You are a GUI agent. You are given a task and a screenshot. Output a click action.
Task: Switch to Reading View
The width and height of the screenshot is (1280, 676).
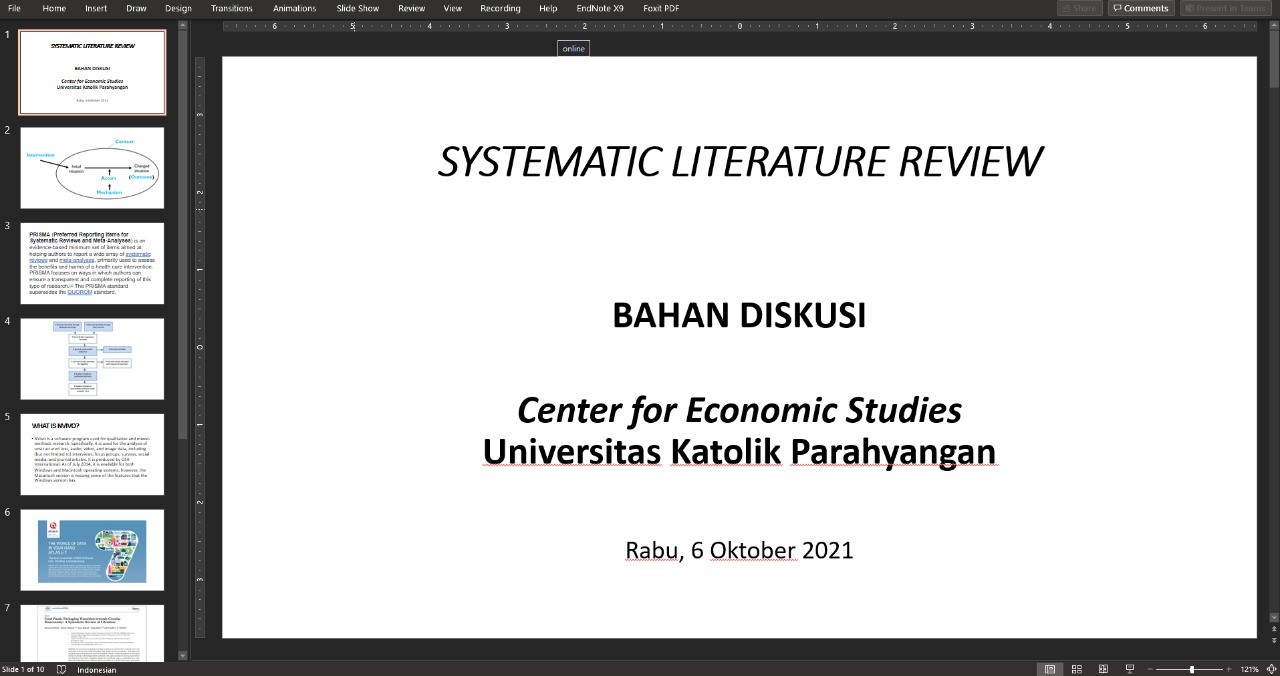pyautogui.click(x=1103, y=669)
